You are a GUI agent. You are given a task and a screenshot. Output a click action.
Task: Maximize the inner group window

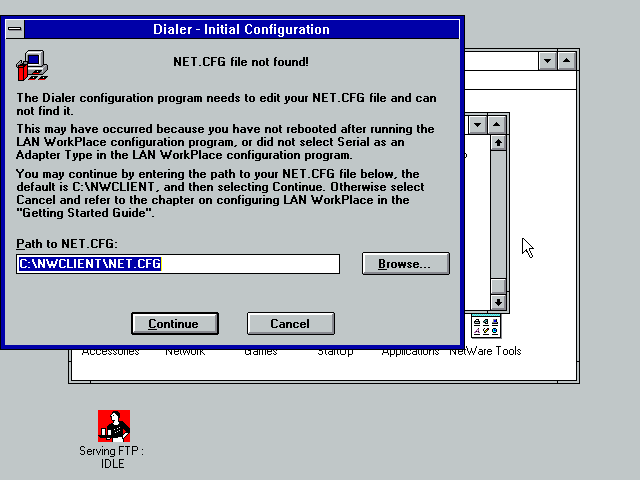[497, 124]
